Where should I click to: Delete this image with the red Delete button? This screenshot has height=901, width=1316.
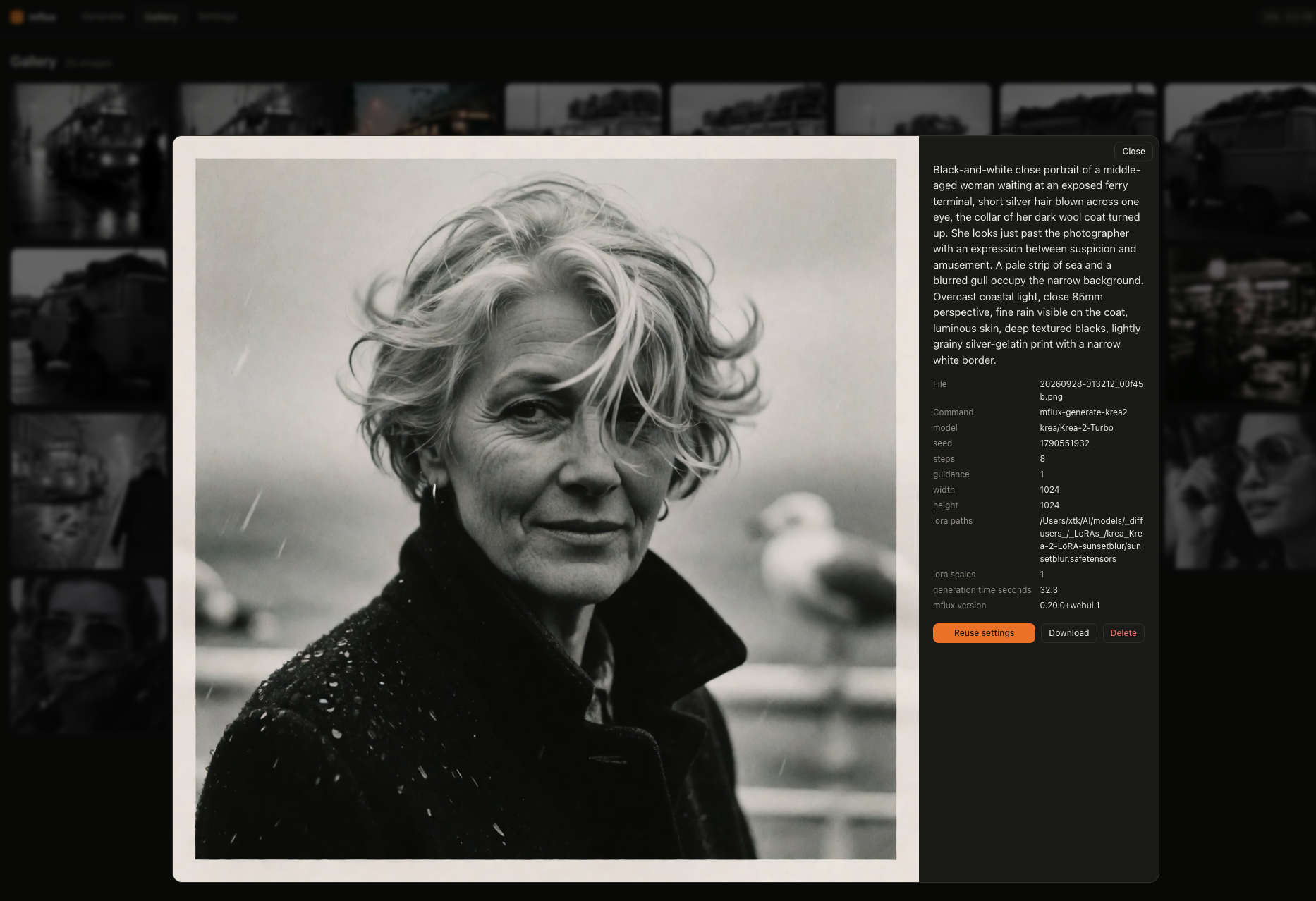(x=1123, y=633)
